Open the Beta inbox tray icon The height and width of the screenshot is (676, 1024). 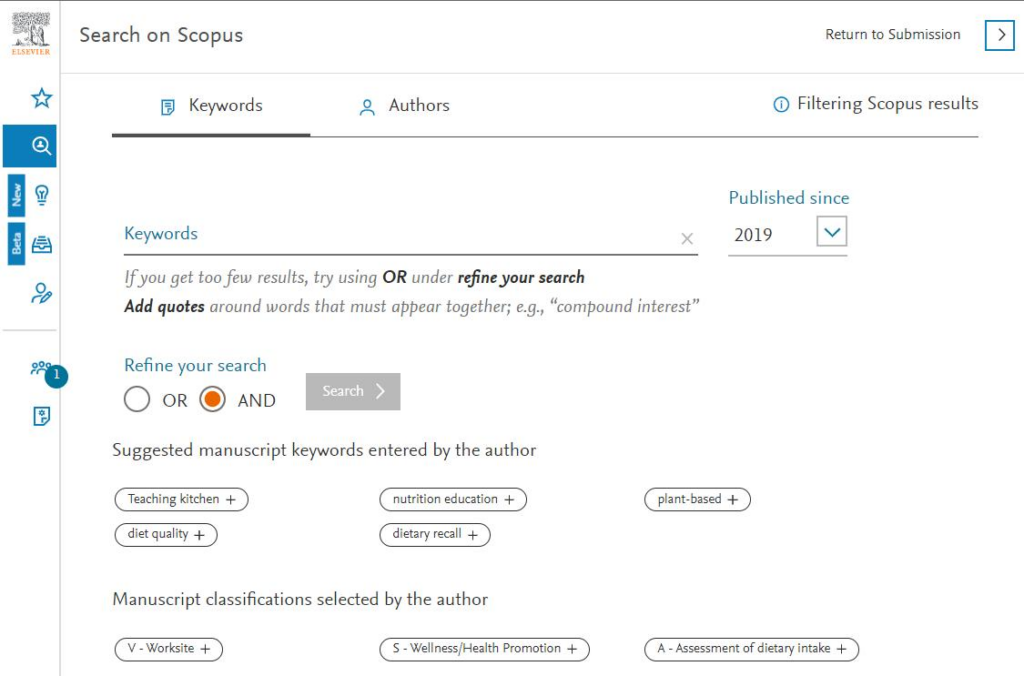(x=42, y=244)
